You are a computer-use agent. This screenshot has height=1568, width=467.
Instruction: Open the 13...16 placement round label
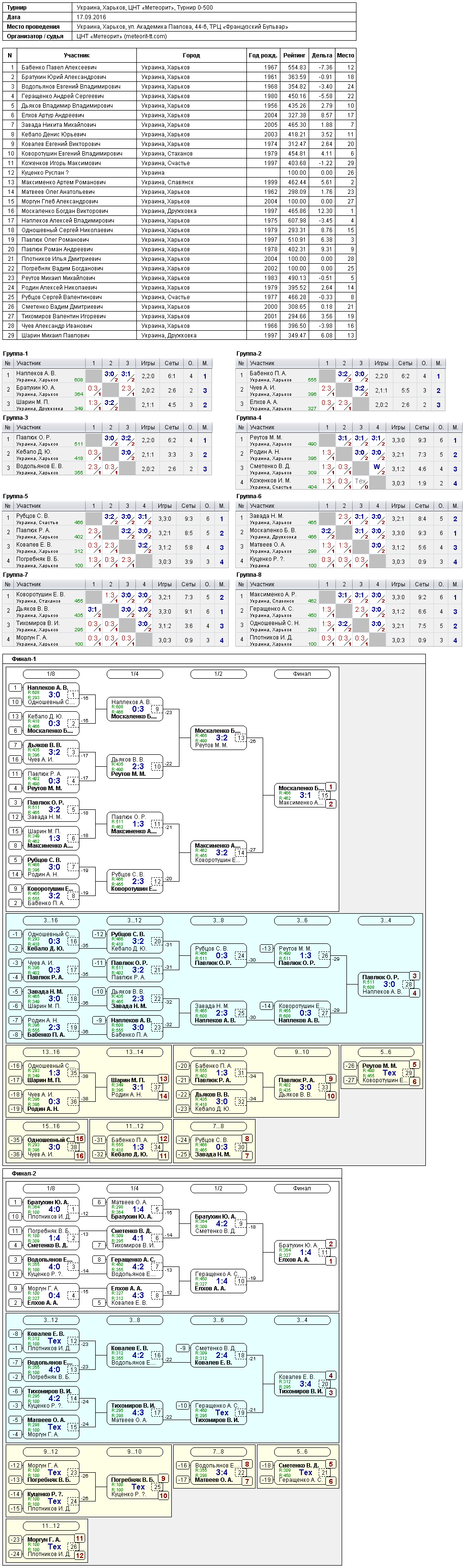[51, 1052]
